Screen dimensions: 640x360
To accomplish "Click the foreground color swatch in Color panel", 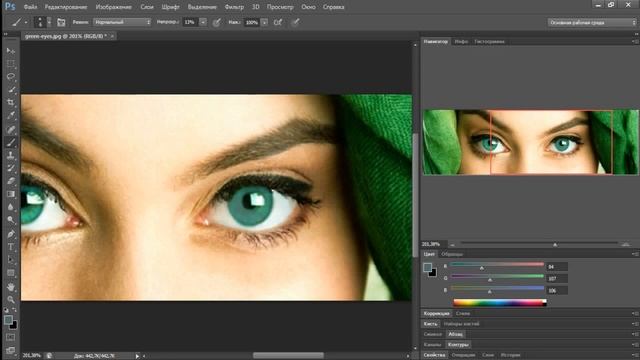I will 427,267.
